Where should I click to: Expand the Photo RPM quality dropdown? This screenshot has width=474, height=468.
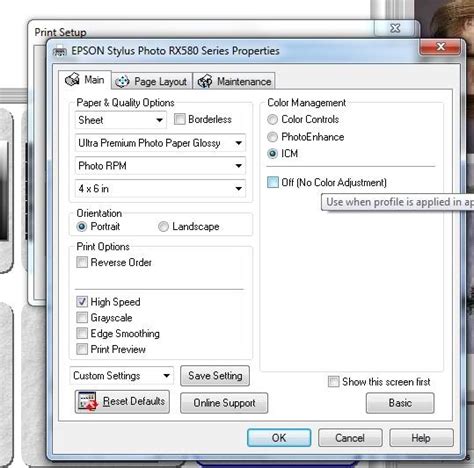coord(160,166)
